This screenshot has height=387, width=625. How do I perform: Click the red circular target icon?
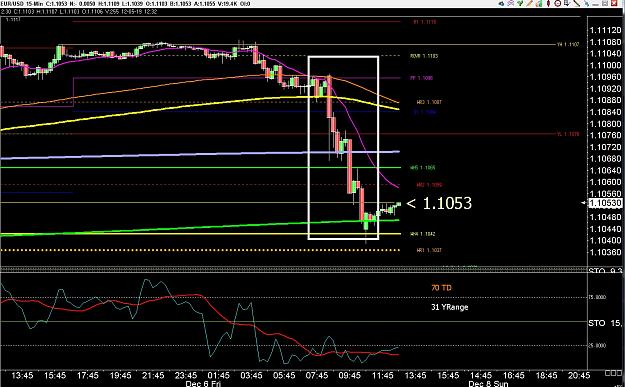558,4
